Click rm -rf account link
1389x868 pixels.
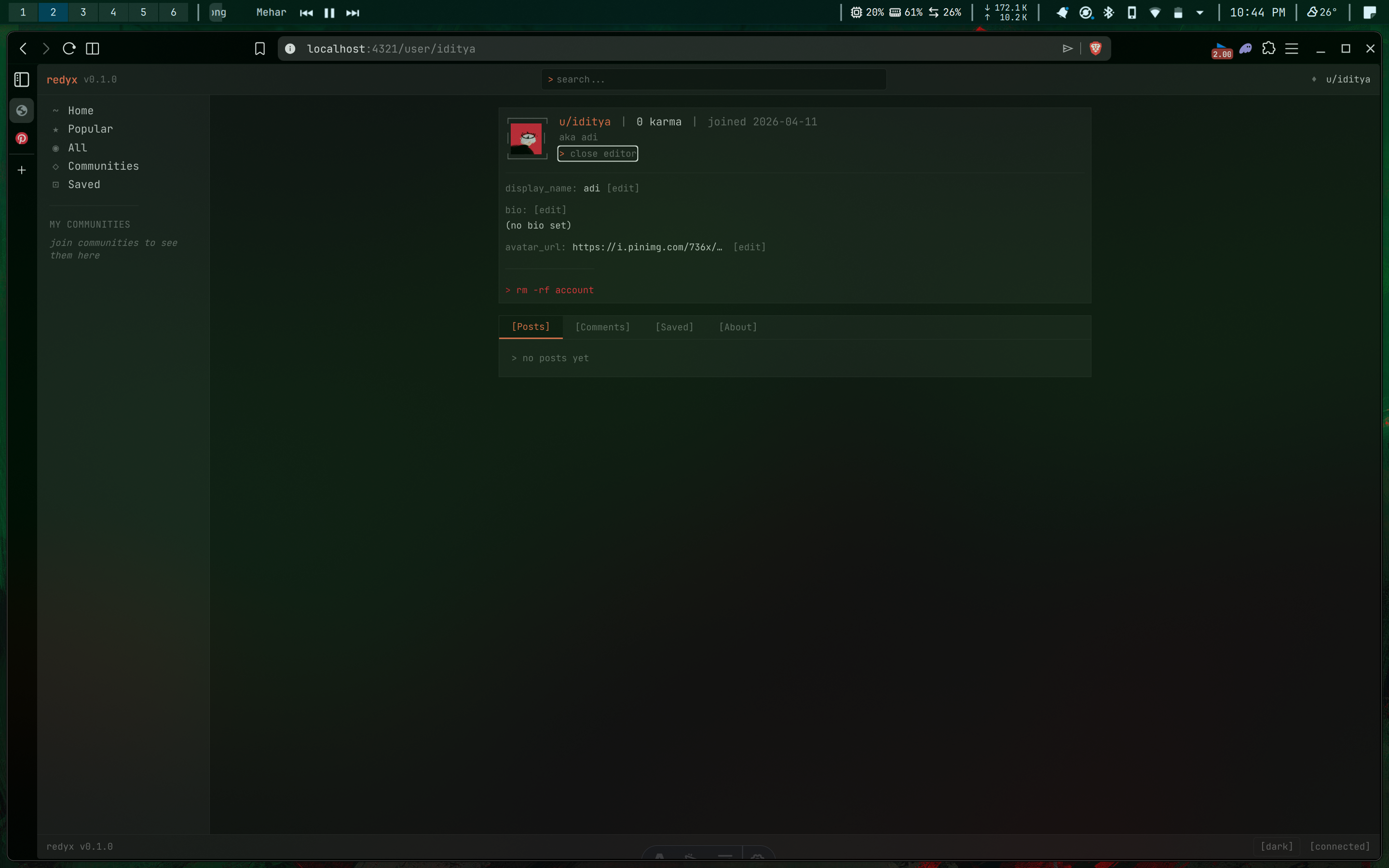[x=549, y=290]
